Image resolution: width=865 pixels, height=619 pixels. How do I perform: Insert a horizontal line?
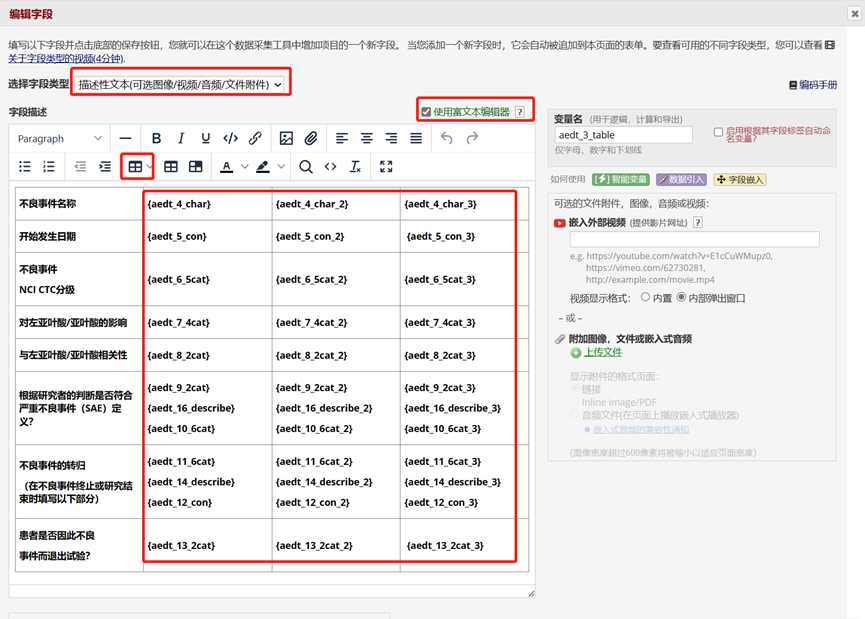125,138
